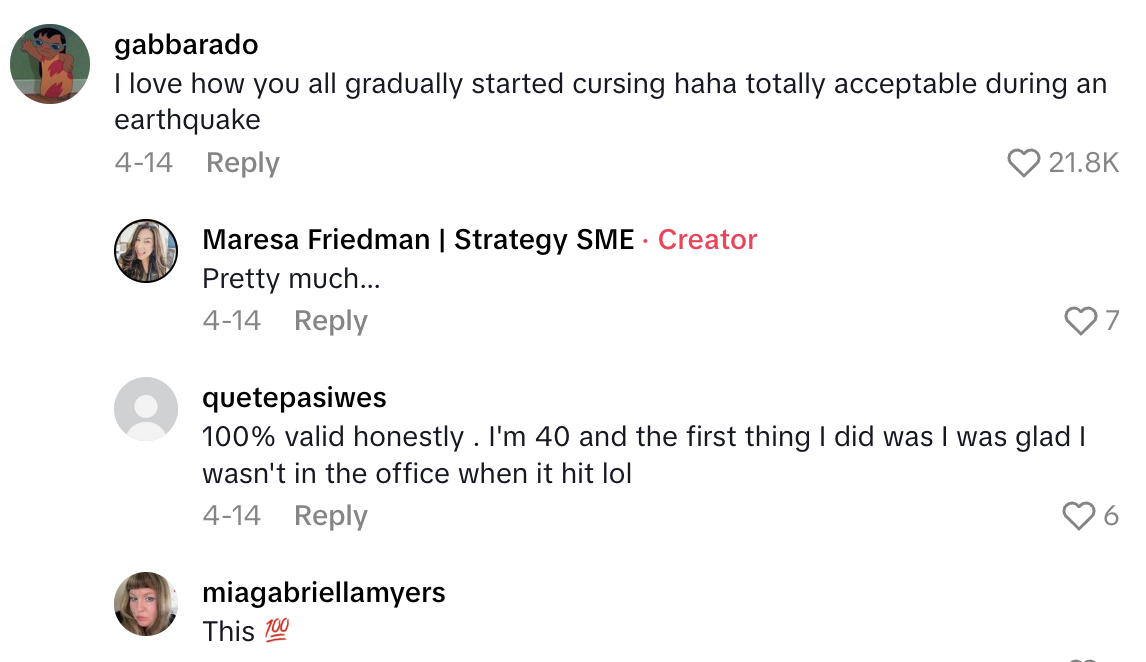Image resolution: width=1146 pixels, height=662 pixels.
Task: Go to the miagabriellamyers username link
Action: pyautogui.click(x=323, y=592)
